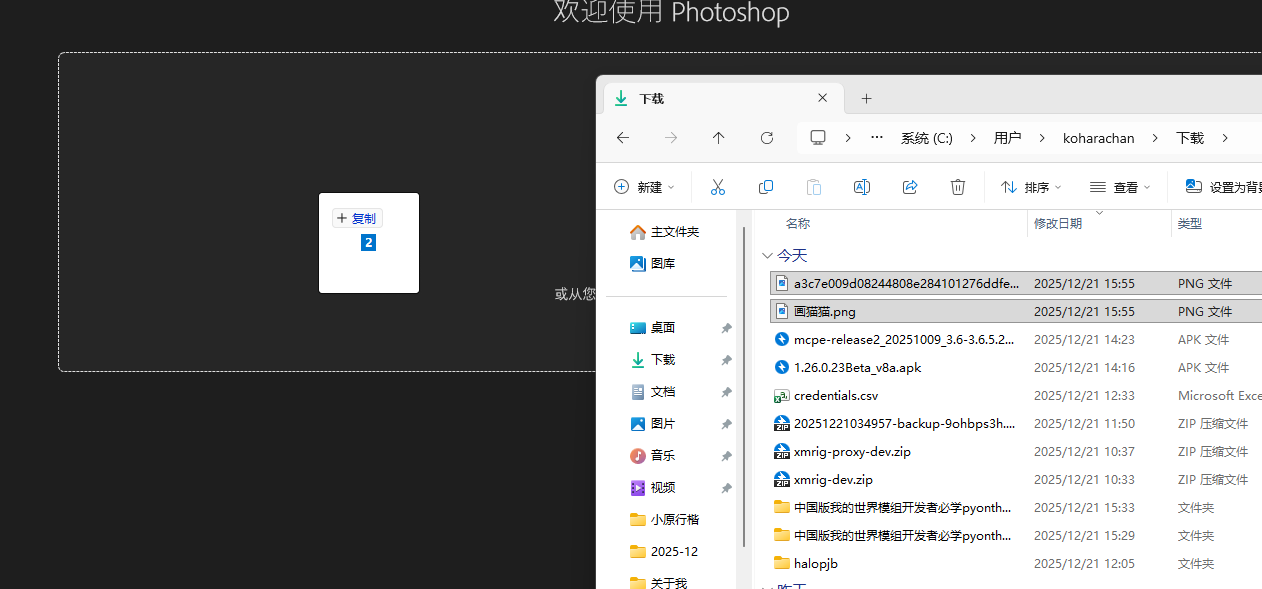The width and height of the screenshot is (1262, 589).
Task: Expand the chevron after the PC icon
Action: click(847, 138)
